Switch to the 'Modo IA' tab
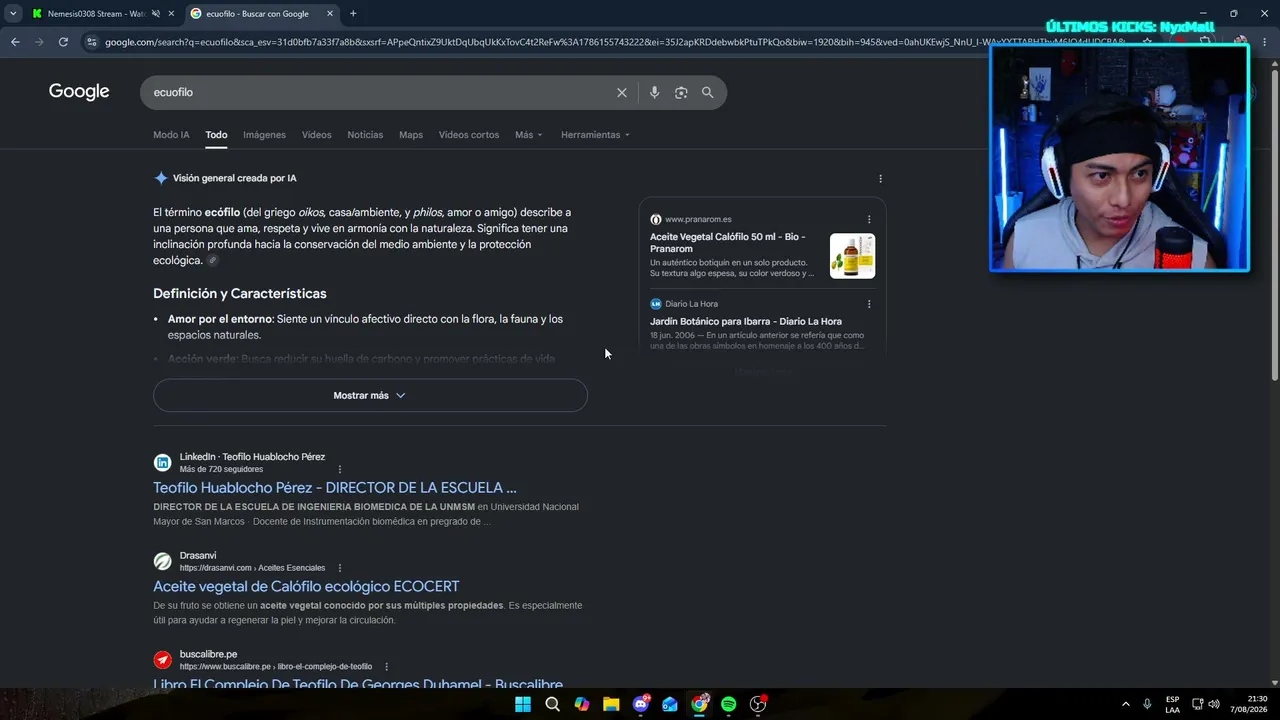 click(171, 135)
